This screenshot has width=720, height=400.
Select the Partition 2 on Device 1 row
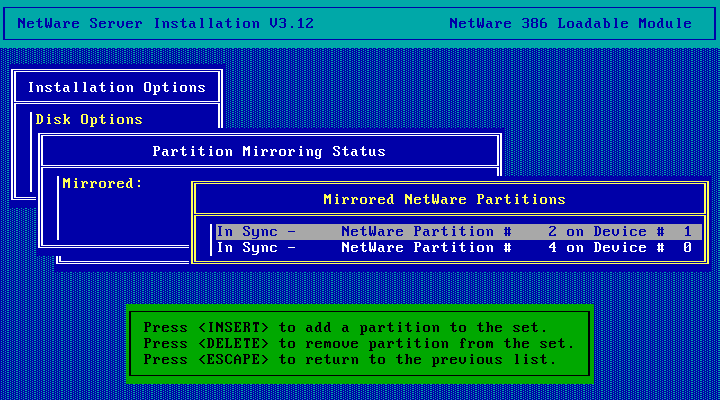click(454, 231)
